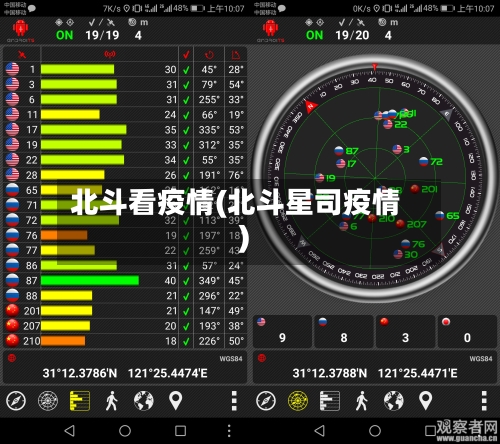Tap AndroiTS logo on left screen
This screenshot has width=500, height=444.
21,31
